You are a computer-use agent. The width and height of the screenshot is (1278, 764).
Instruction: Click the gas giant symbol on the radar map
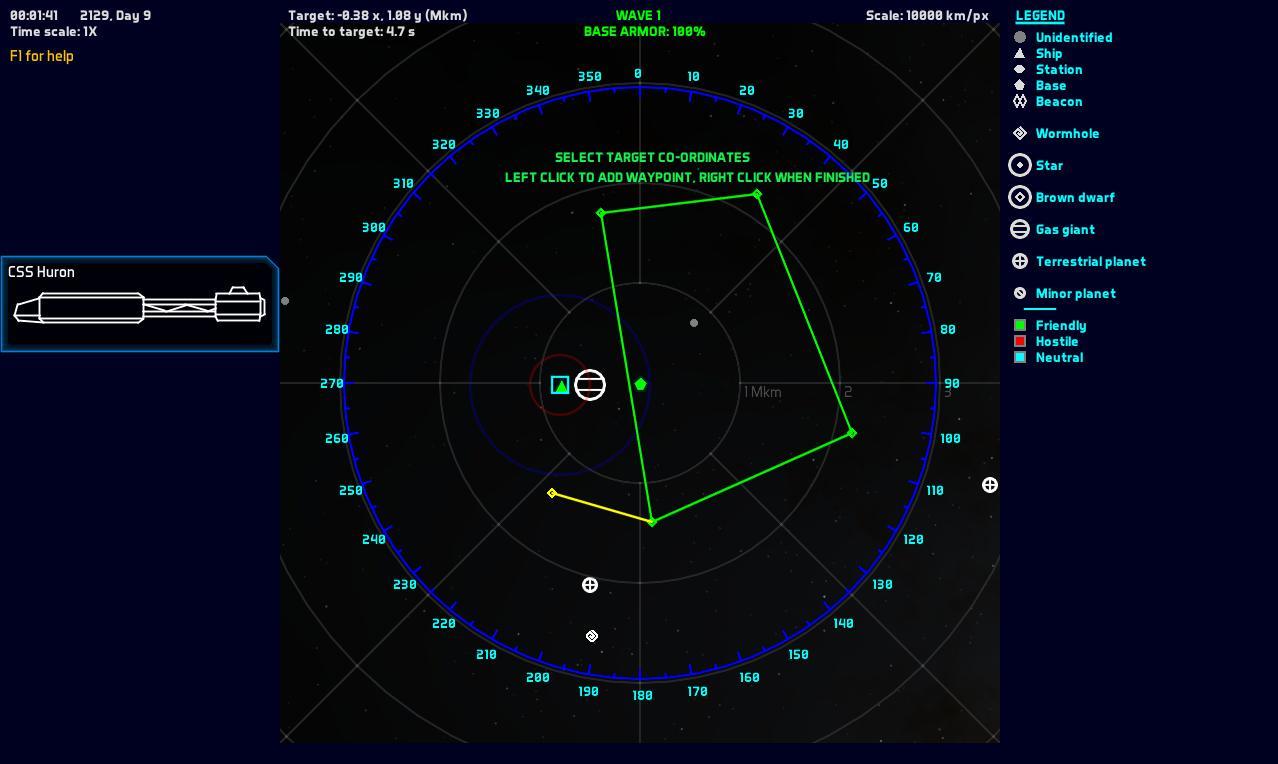pyautogui.click(x=590, y=385)
